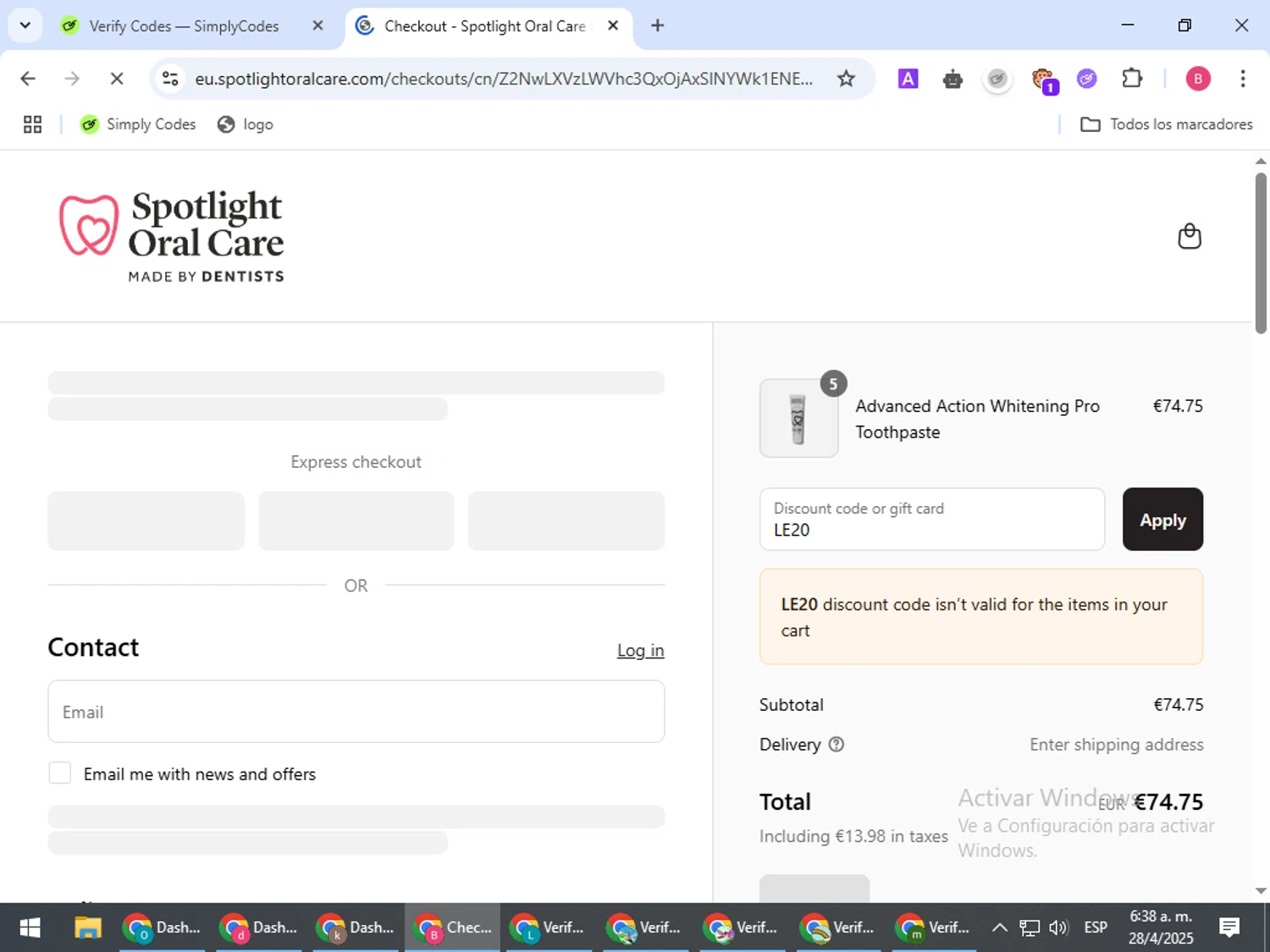
Task: Select the Checkout - Spotlight Oral Care tab
Action: point(484,26)
